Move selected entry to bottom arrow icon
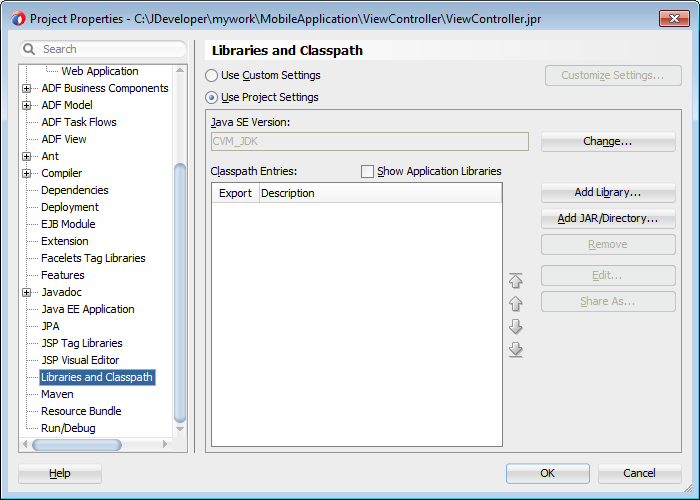The width and height of the screenshot is (700, 500). pyautogui.click(x=516, y=350)
